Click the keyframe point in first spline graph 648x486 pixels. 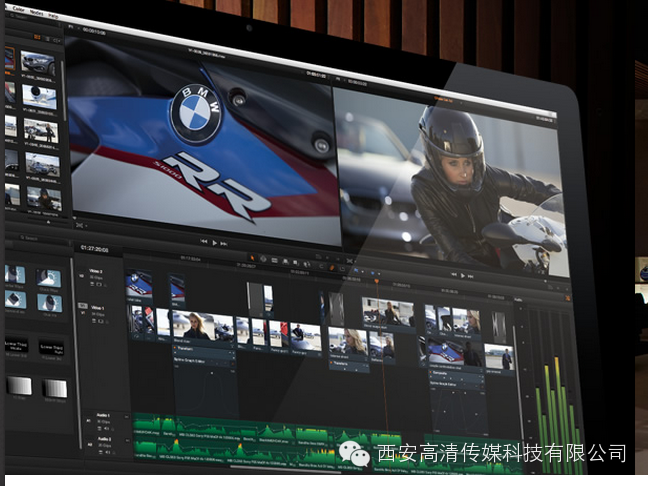tap(212, 373)
